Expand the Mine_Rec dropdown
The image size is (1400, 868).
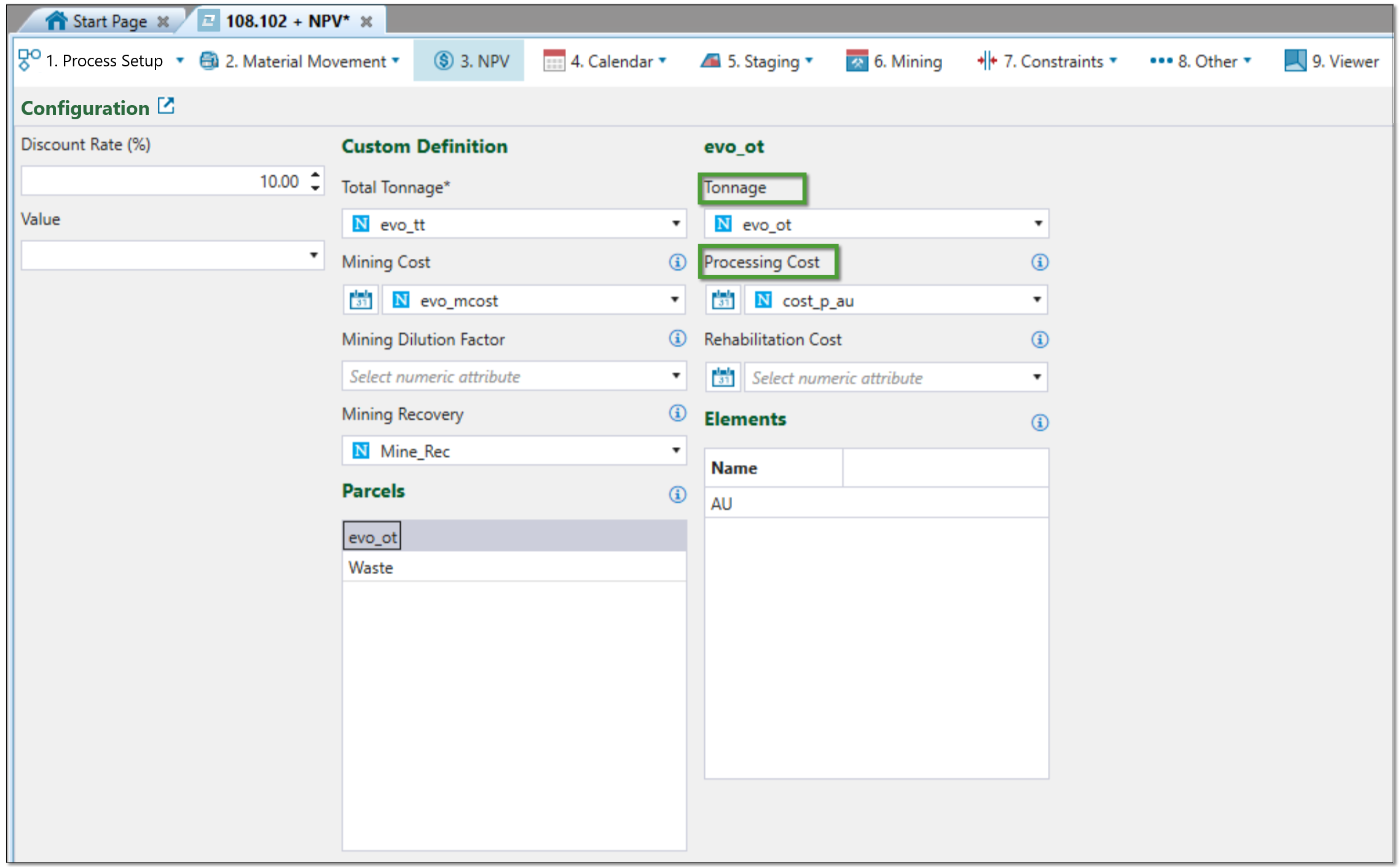tap(675, 451)
